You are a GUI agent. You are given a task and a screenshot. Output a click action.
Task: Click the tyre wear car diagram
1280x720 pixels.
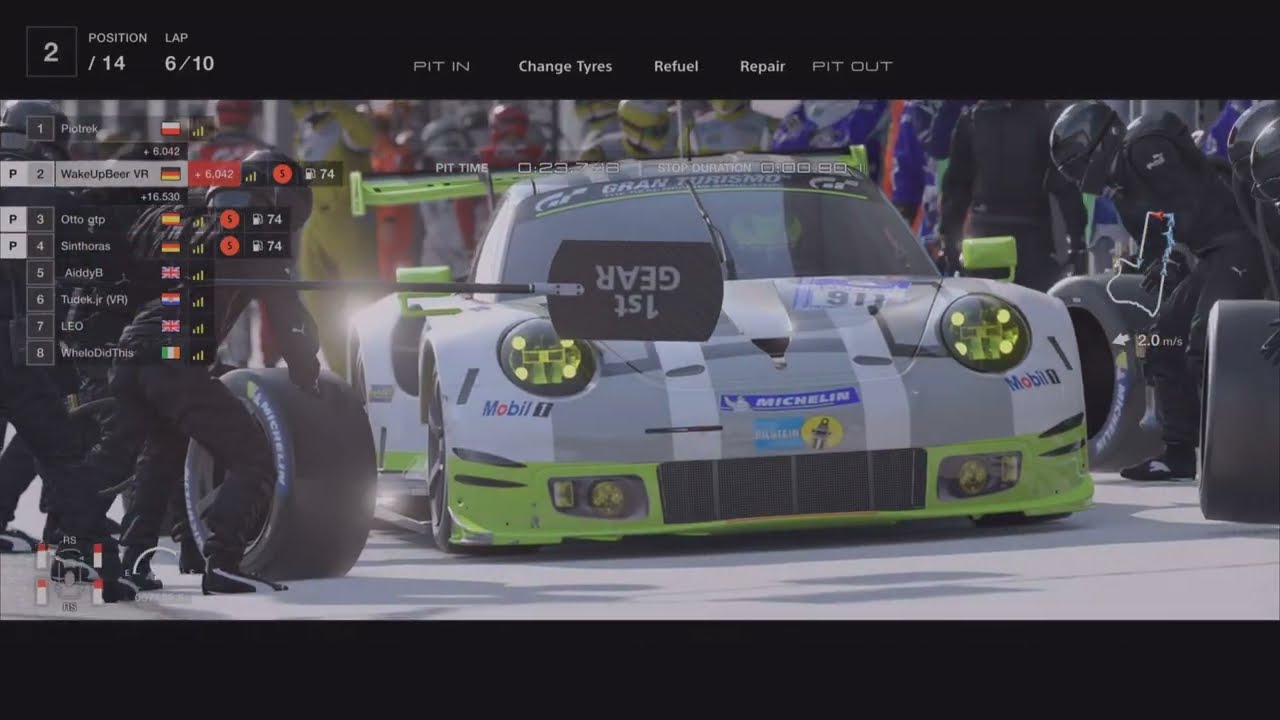point(69,575)
